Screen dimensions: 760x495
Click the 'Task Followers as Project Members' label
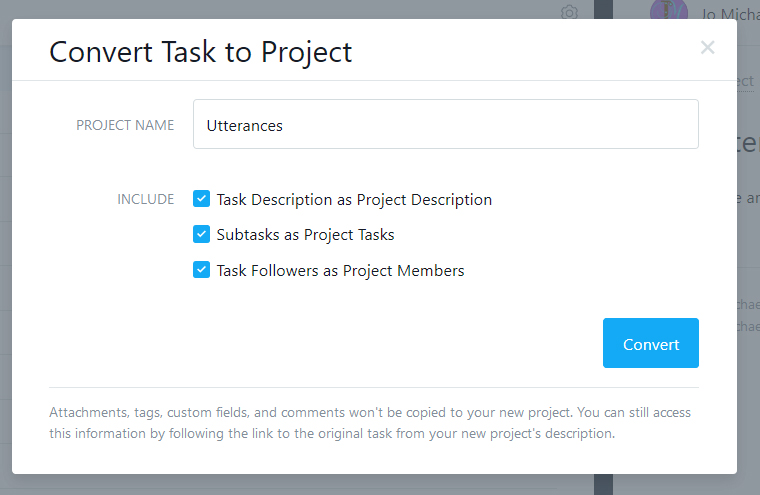pos(340,270)
